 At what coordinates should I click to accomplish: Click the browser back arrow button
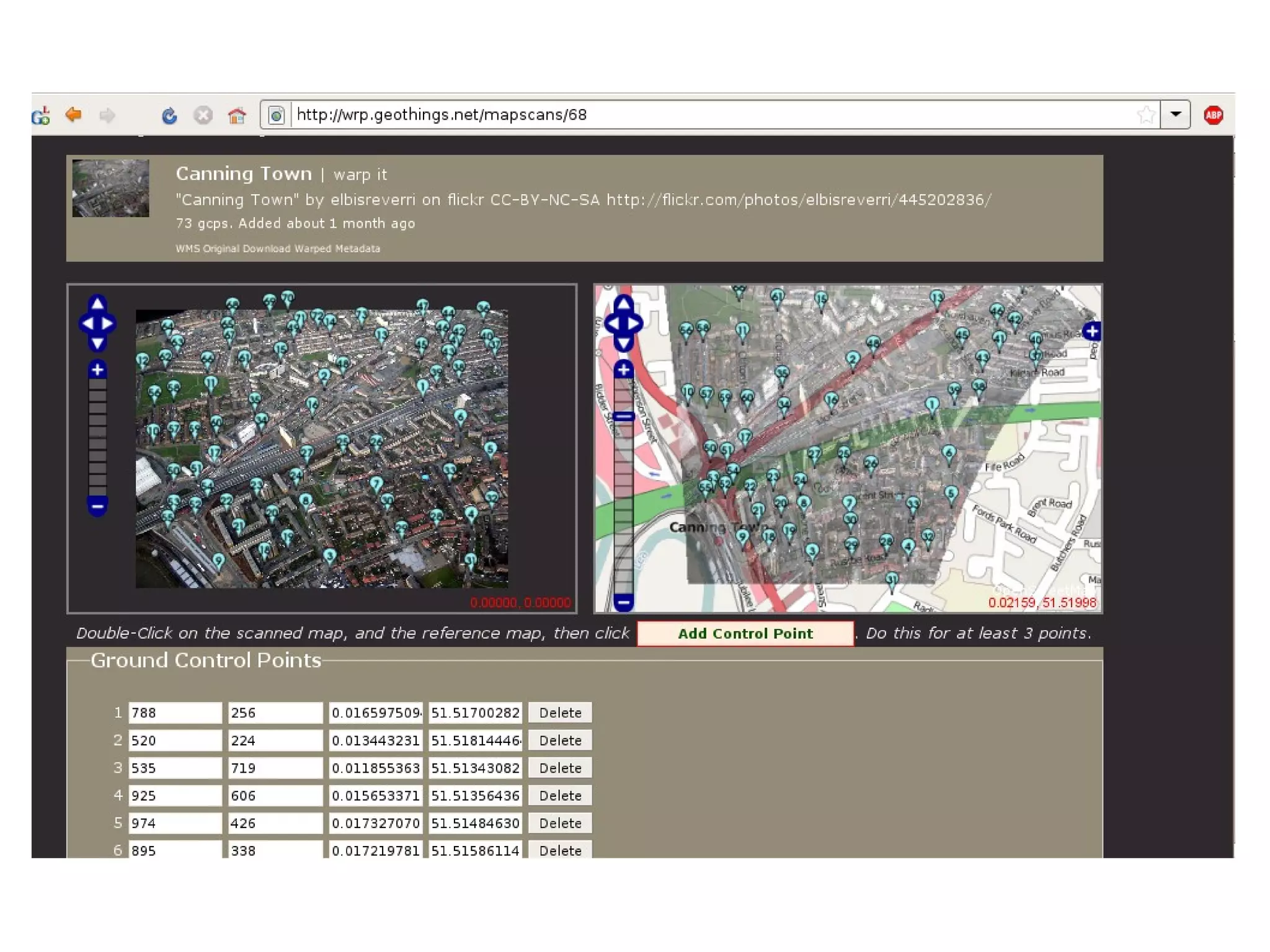74,115
